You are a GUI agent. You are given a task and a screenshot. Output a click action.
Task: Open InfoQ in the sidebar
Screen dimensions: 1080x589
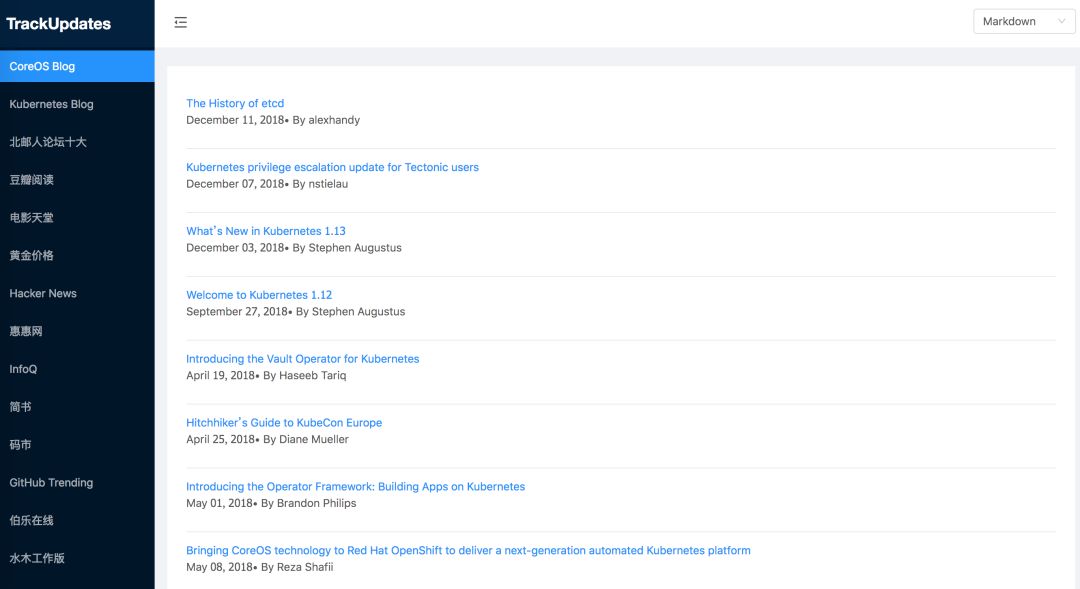click(77, 369)
